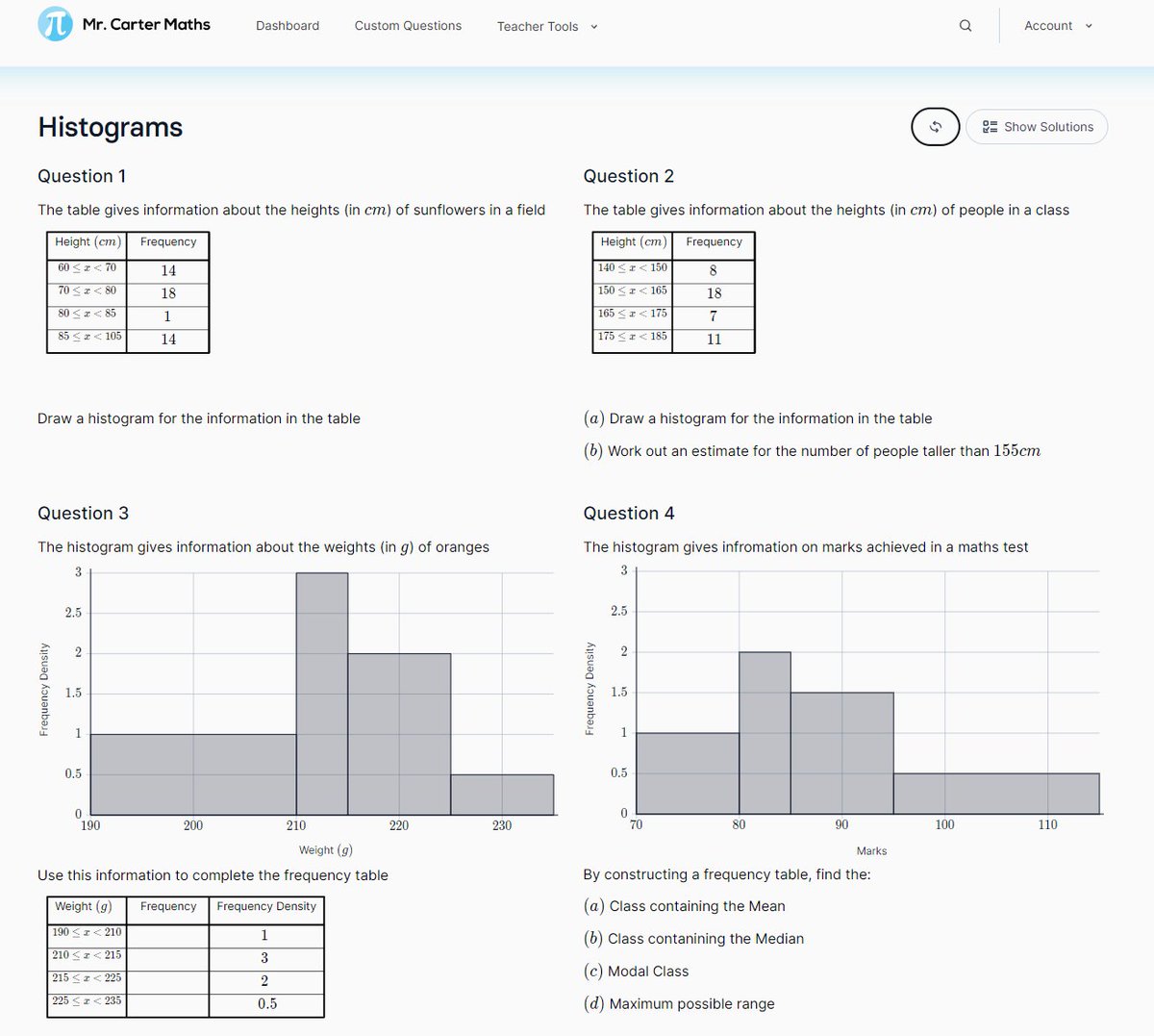Click frequency cell for 150 ≤ x < 165

[x=714, y=293]
